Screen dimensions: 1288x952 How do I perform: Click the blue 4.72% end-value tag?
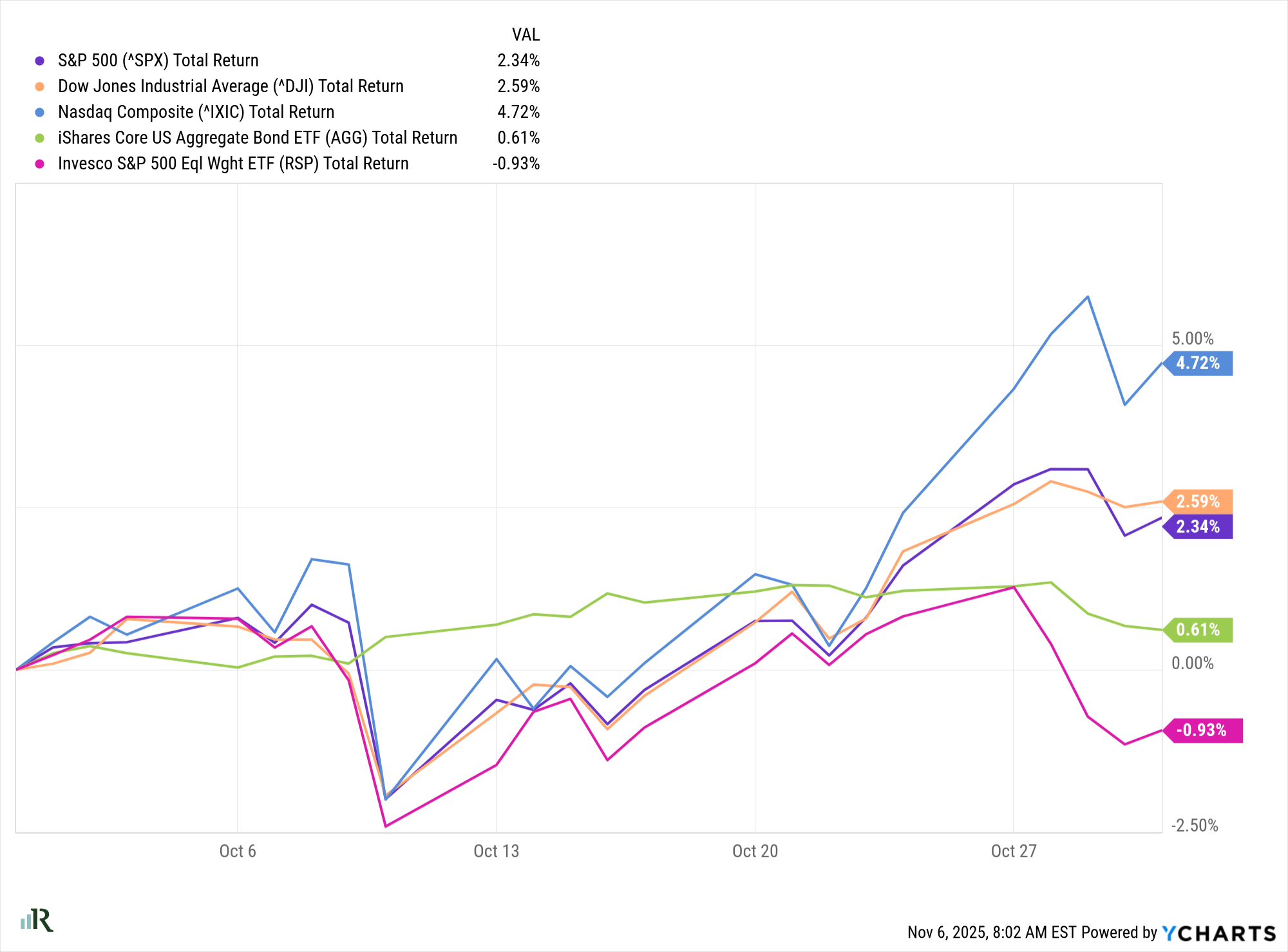click(1198, 363)
